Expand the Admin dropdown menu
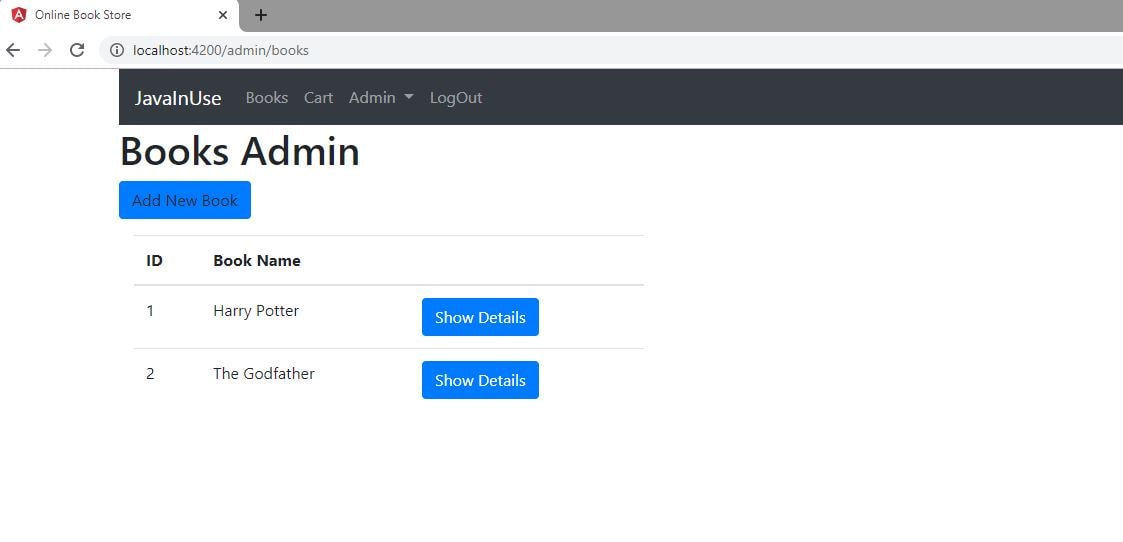1123x542 pixels. click(381, 97)
